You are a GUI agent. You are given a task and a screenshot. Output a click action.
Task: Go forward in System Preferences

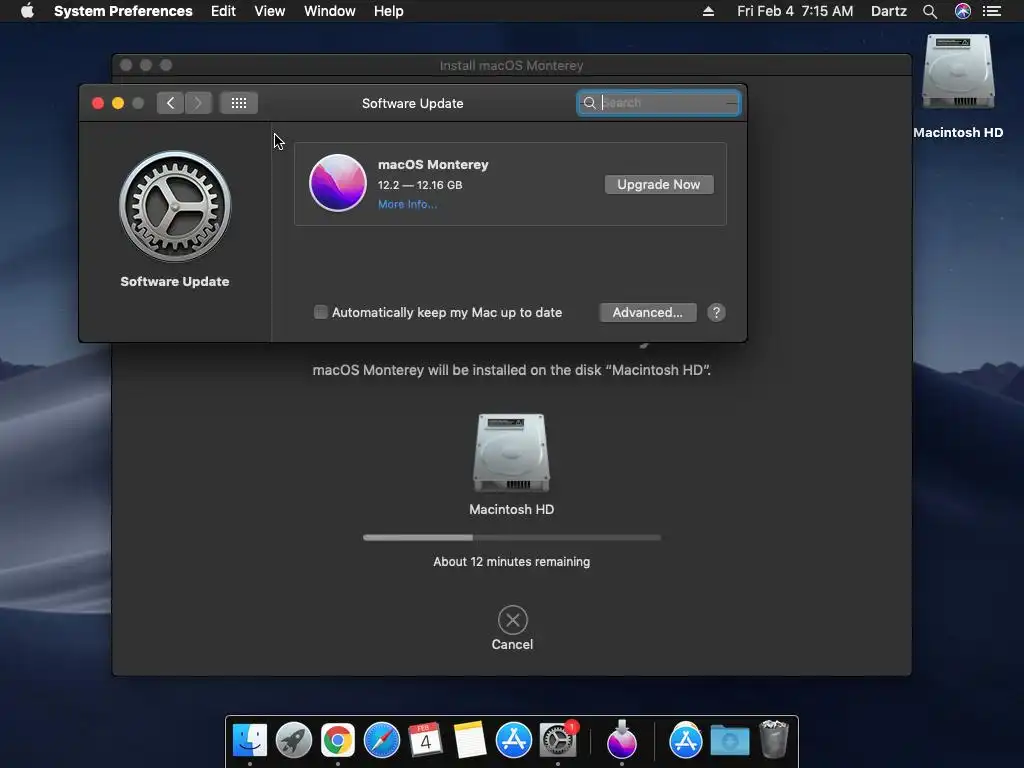tap(198, 103)
